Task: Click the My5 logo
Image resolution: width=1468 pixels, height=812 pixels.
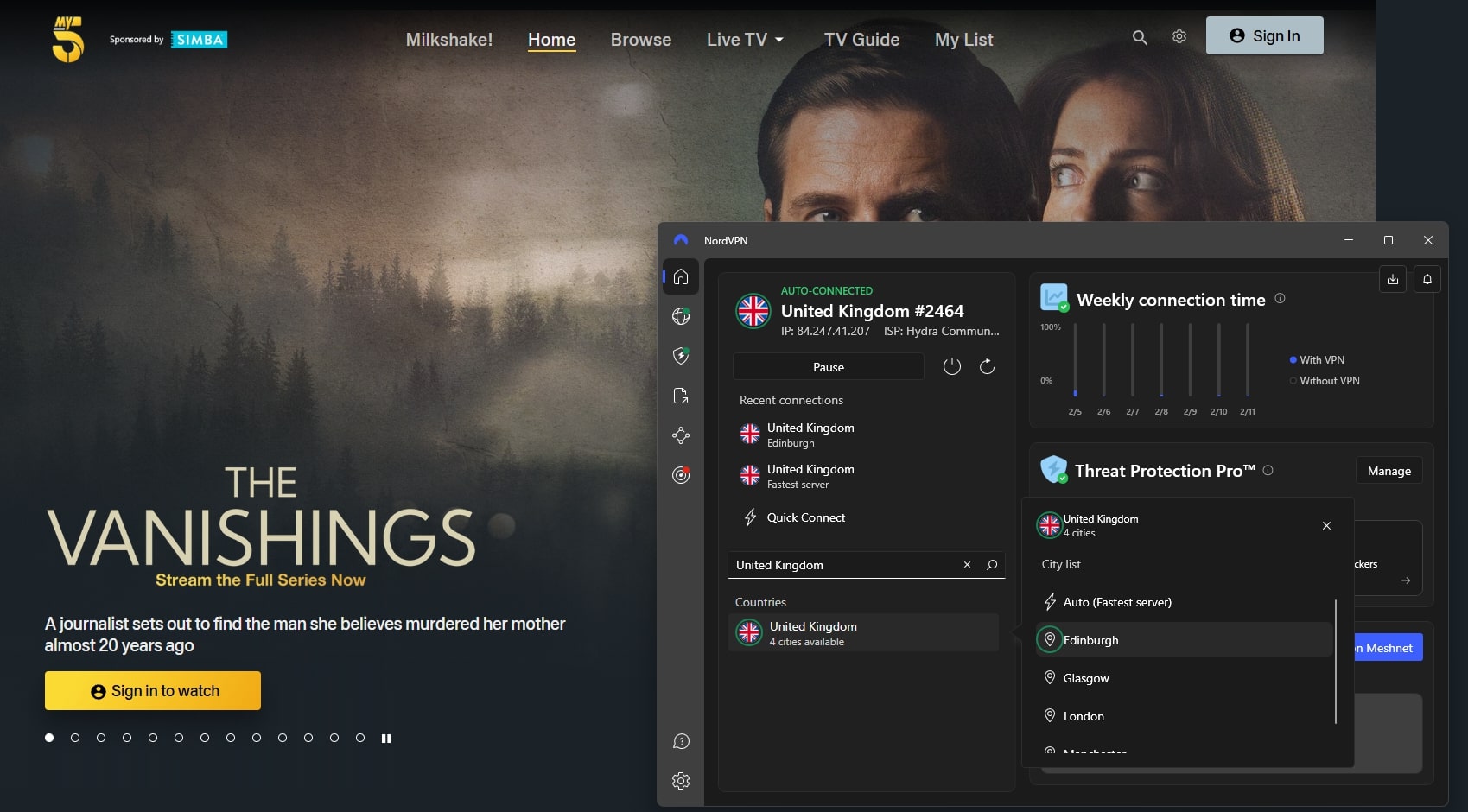Action: 68,40
